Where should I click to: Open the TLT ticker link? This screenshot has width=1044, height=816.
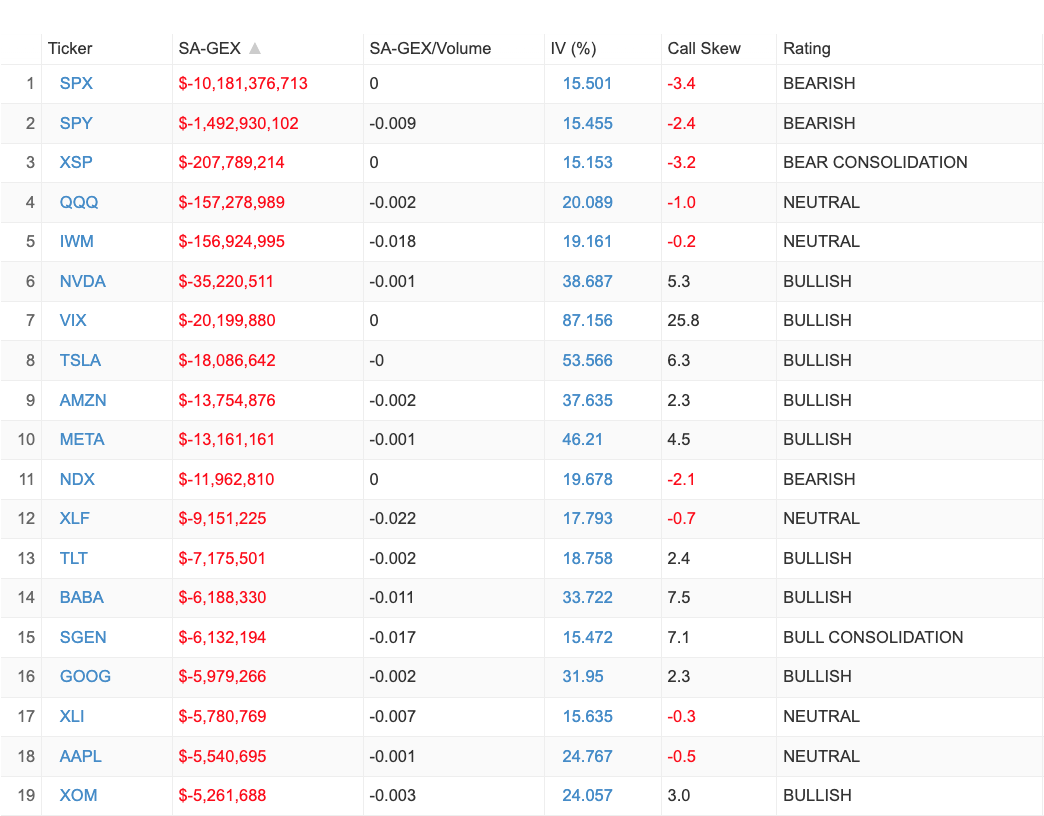74,558
